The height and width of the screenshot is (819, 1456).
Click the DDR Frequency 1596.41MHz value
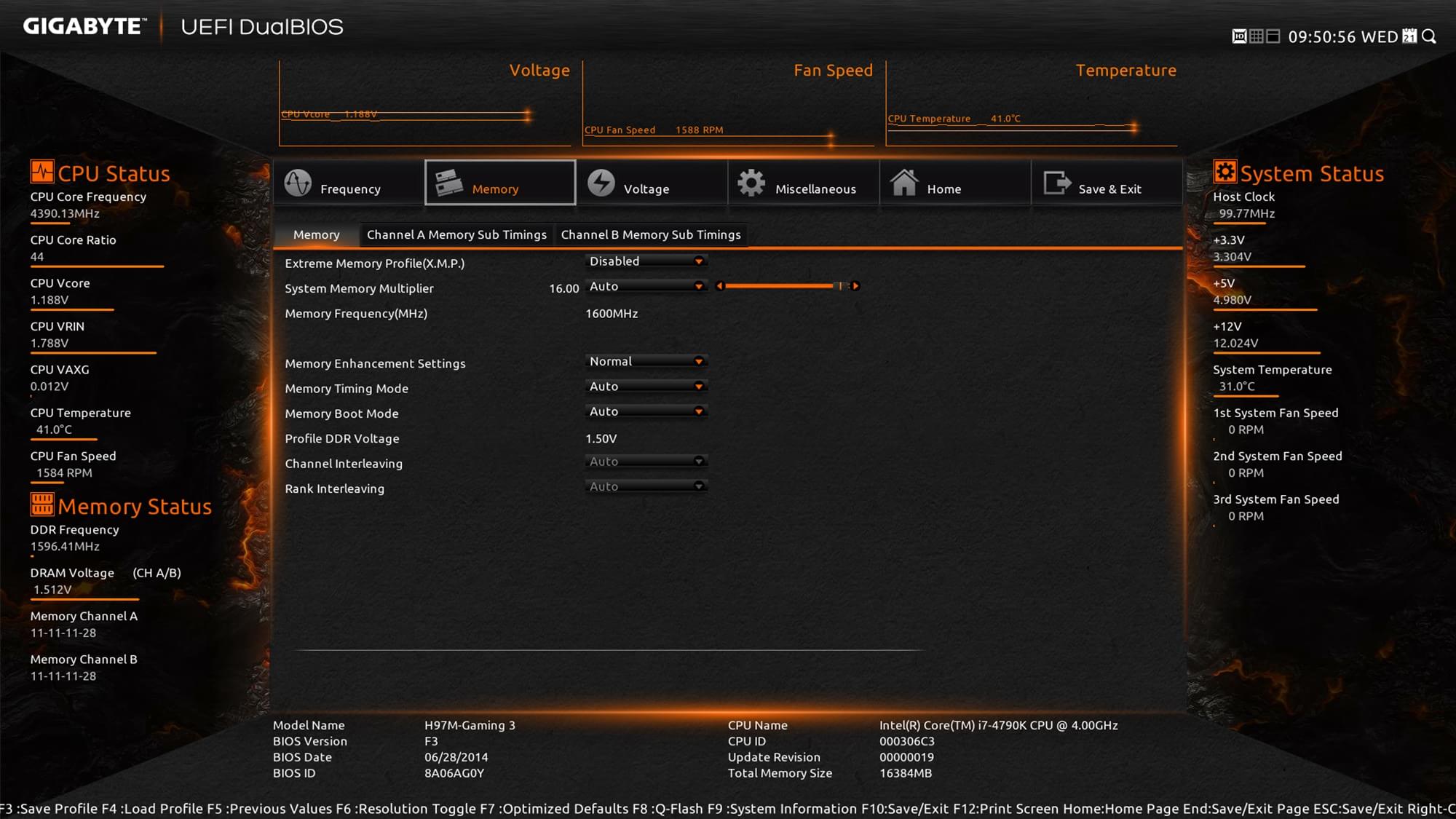pyautogui.click(x=65, y=547)
